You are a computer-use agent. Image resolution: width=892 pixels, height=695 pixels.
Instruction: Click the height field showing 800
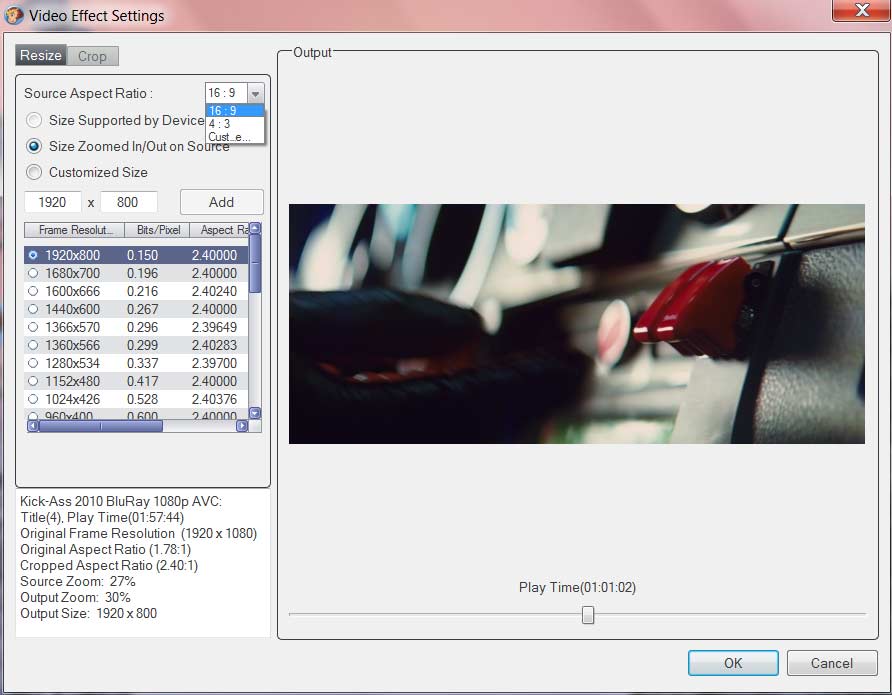[128, 202]
